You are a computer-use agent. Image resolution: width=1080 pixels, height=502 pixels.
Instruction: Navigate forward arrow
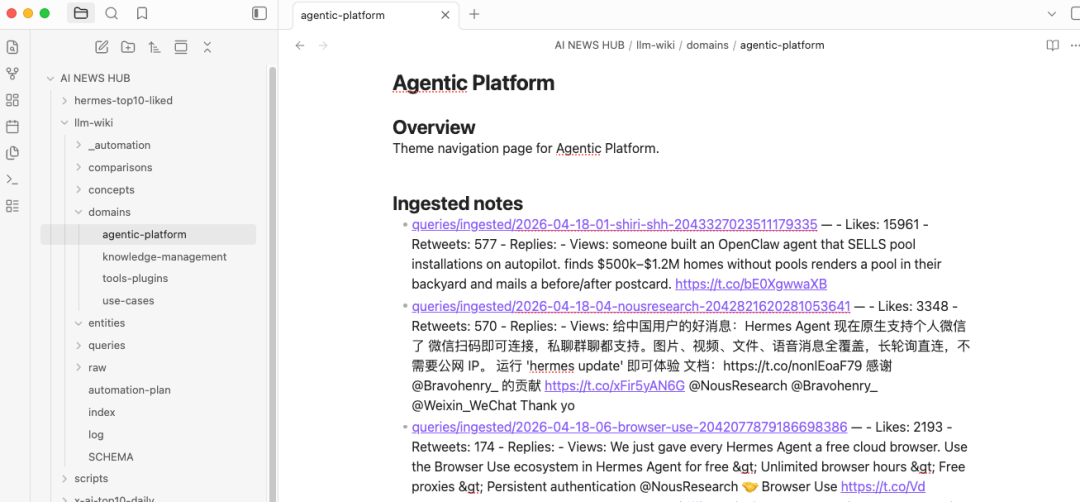pos(323,45)
